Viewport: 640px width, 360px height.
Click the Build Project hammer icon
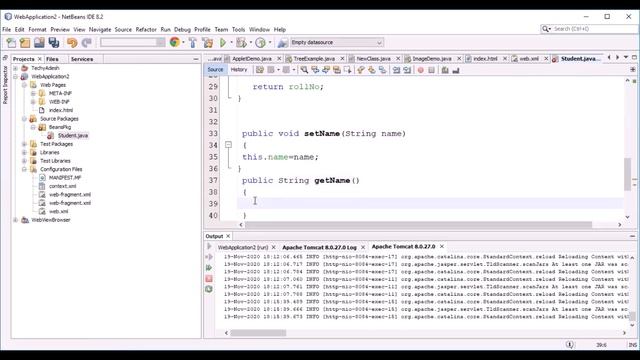coord(193,42)
